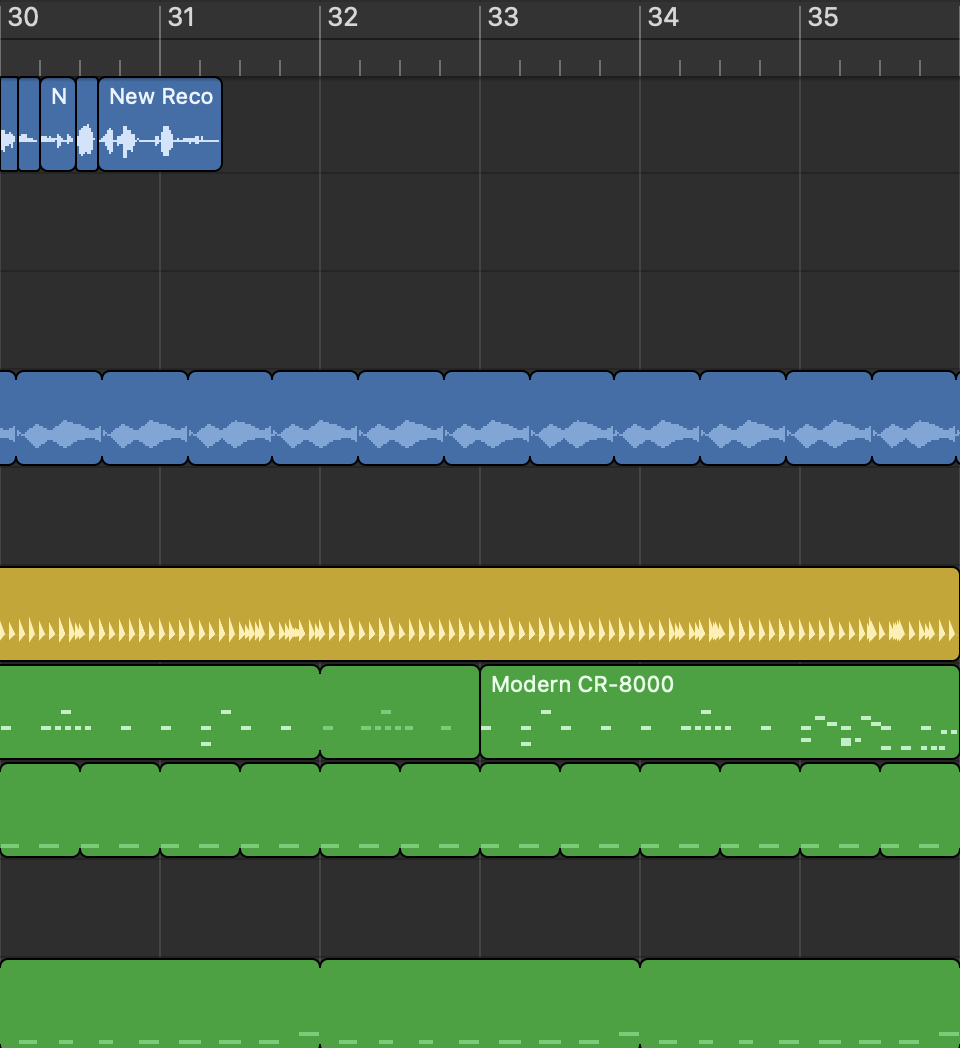Image resolution: width=960 pixels, height=1048 pixels.
Task: Click bar 34 in the ruler
Action: pos(663,17)
